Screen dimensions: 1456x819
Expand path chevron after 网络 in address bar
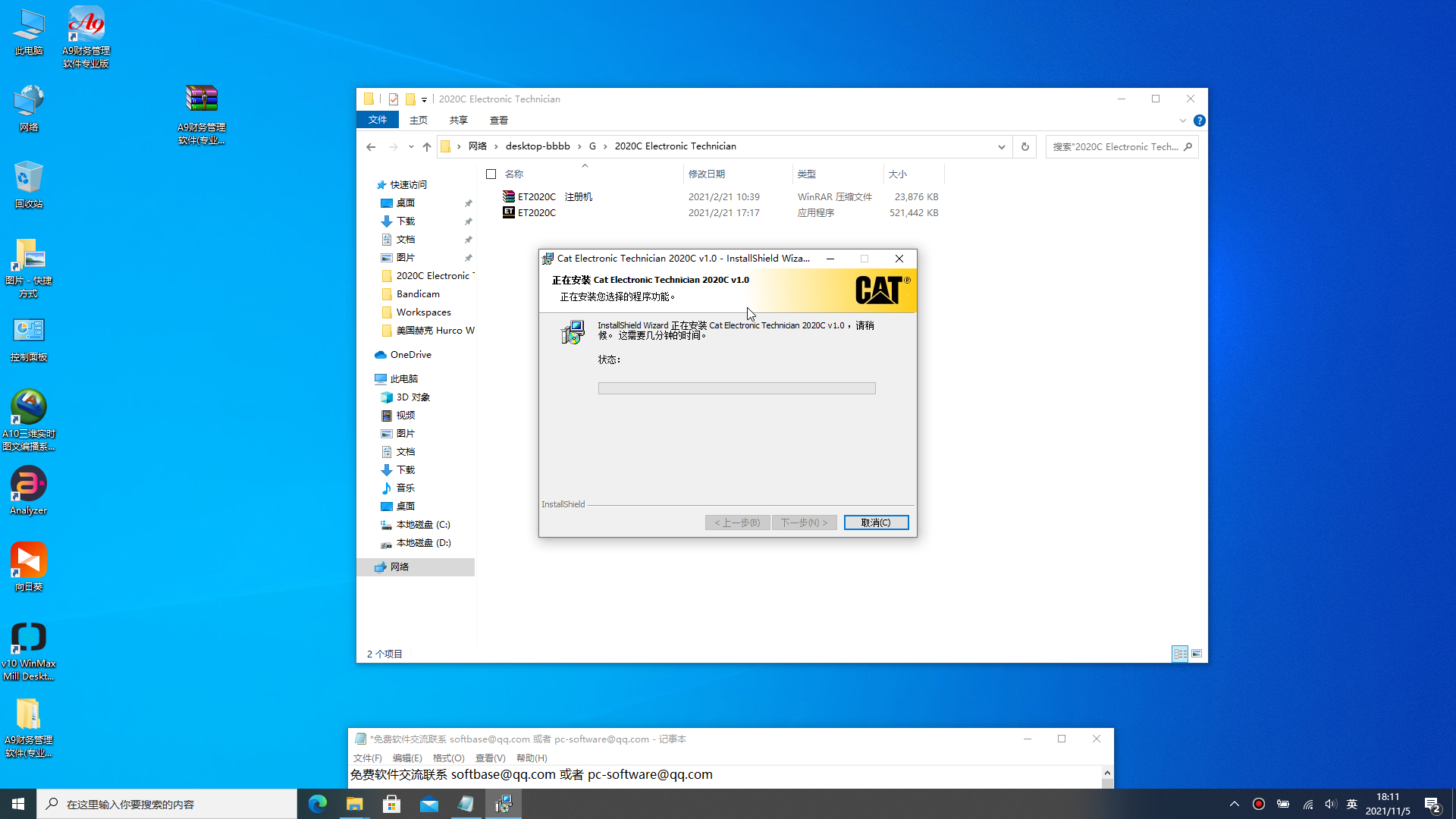pos(496,146)
